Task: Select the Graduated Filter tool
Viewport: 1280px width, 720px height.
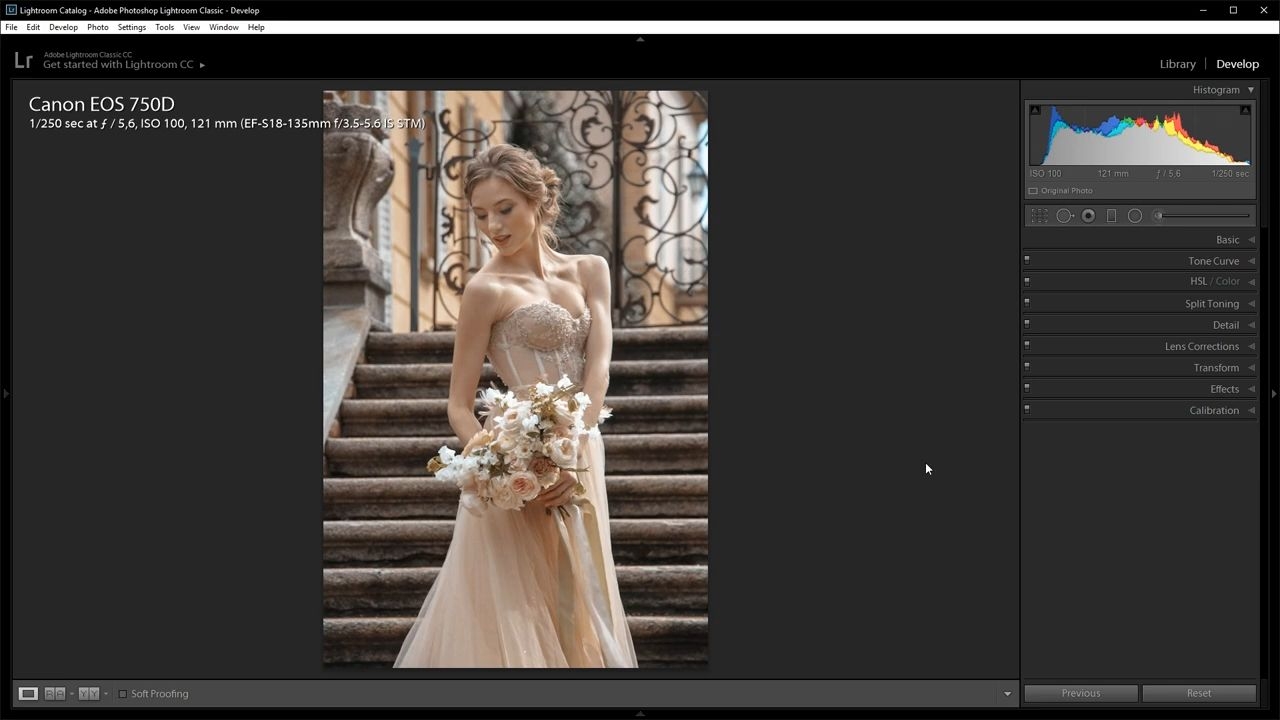Action: (x=1111, y=216)
